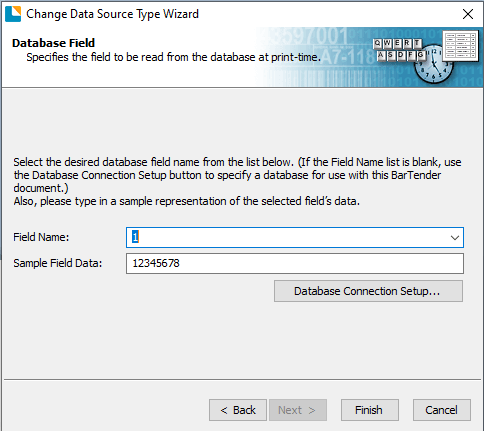Close the Change Data Source Type Wizard

click(468, 14)
